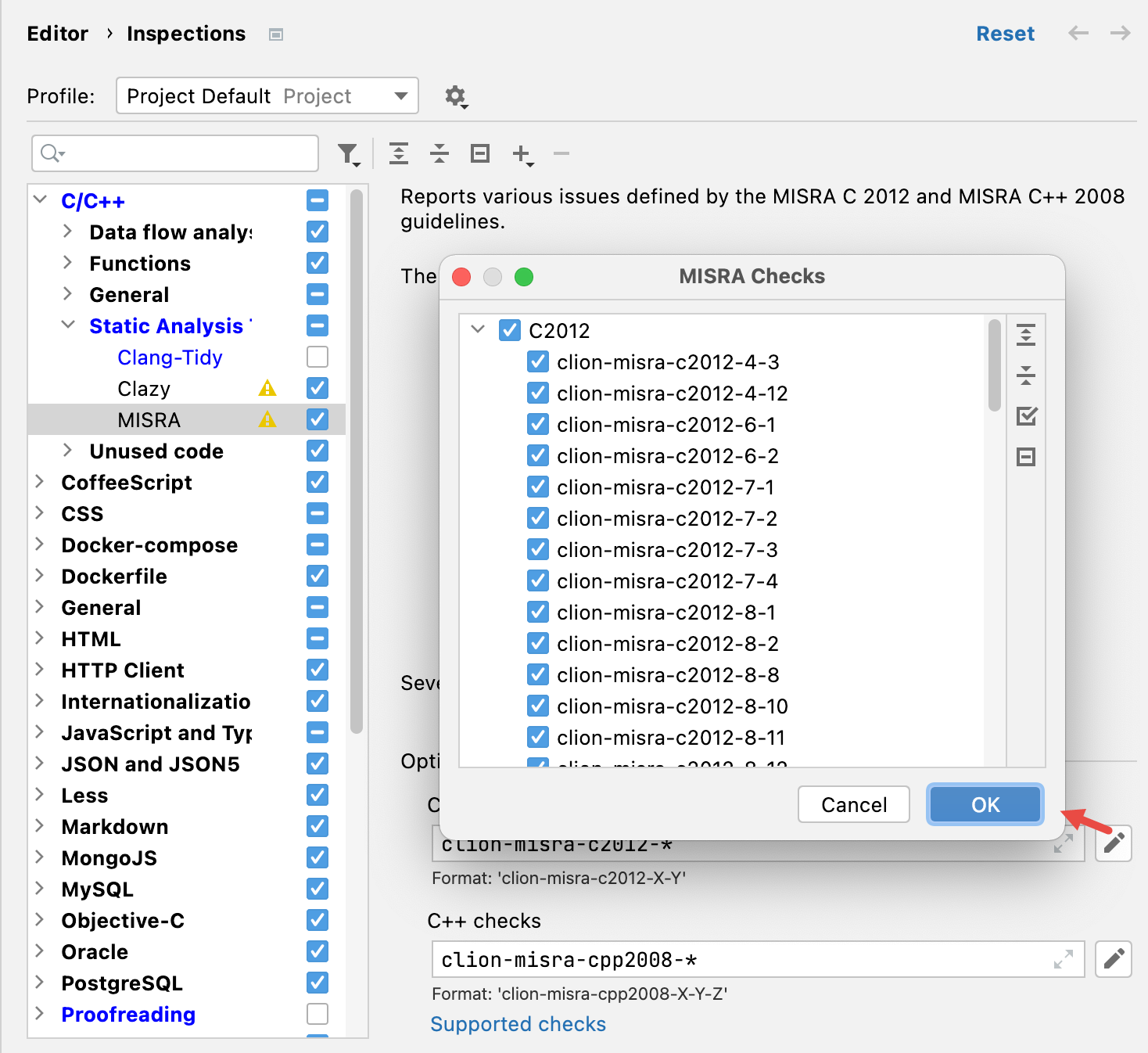Expand the Data flow analysis node
Image resolution: width=1148 pixels, height=1053 pixels.
(x=67, y=232)
